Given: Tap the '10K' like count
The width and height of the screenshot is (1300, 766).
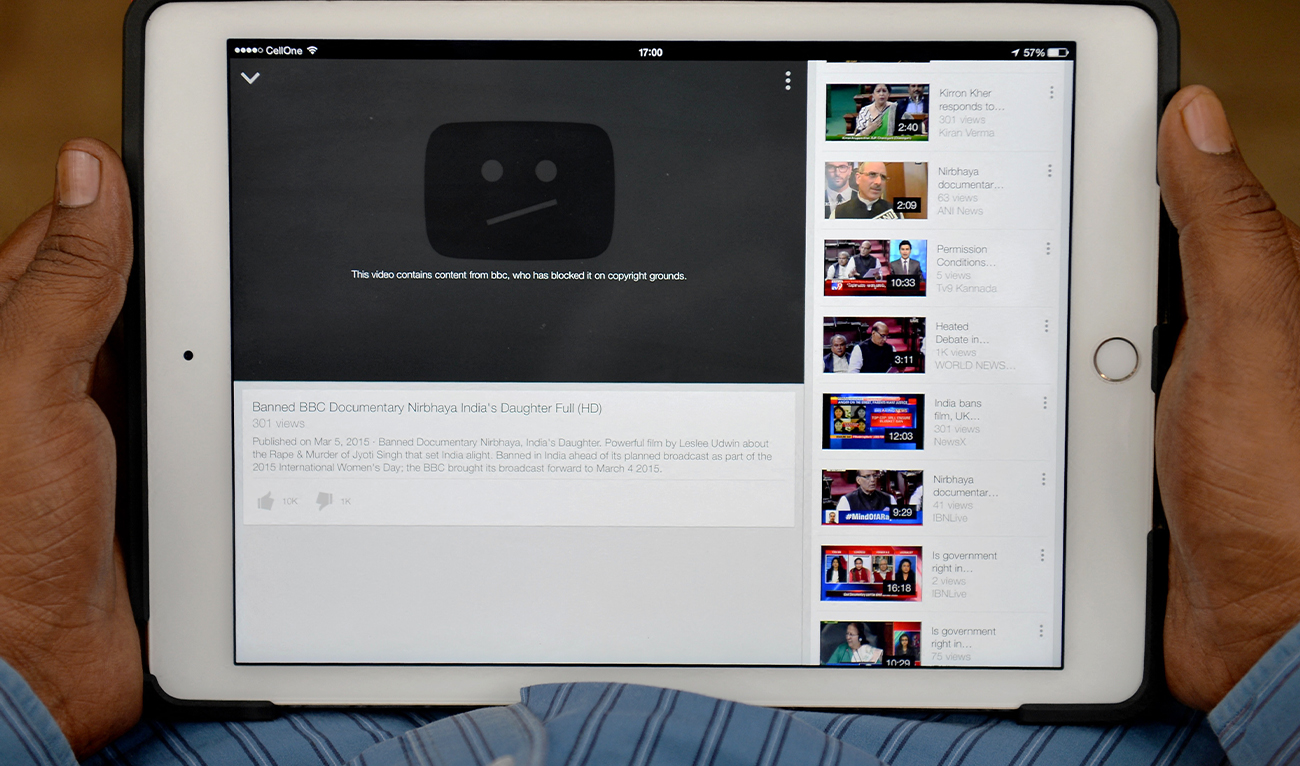Looking at the screenshot, I should [x=290, y=502].
